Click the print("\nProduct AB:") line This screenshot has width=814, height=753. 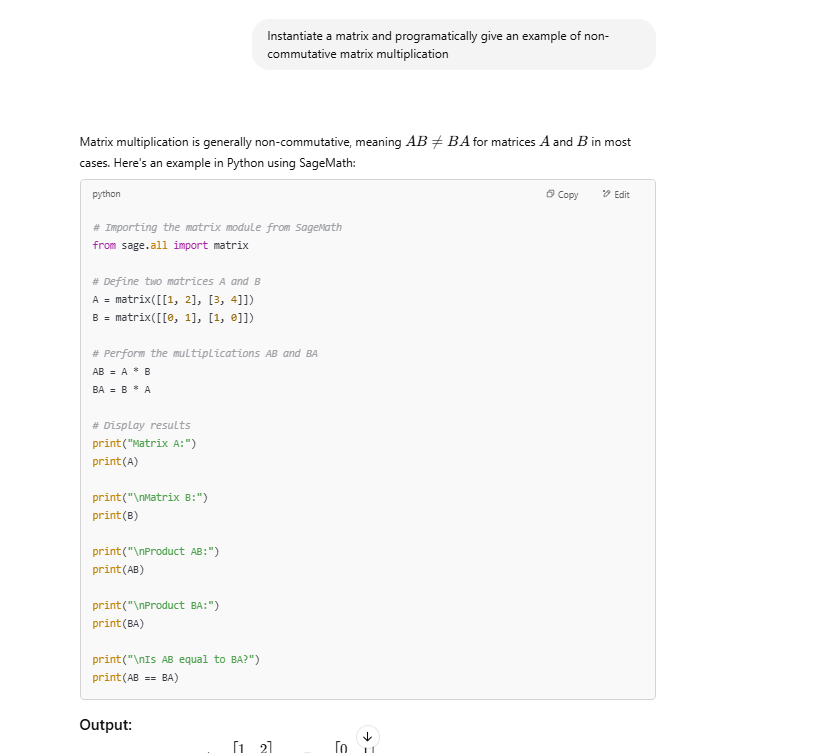pyautogui.click(x=156, y=551)
